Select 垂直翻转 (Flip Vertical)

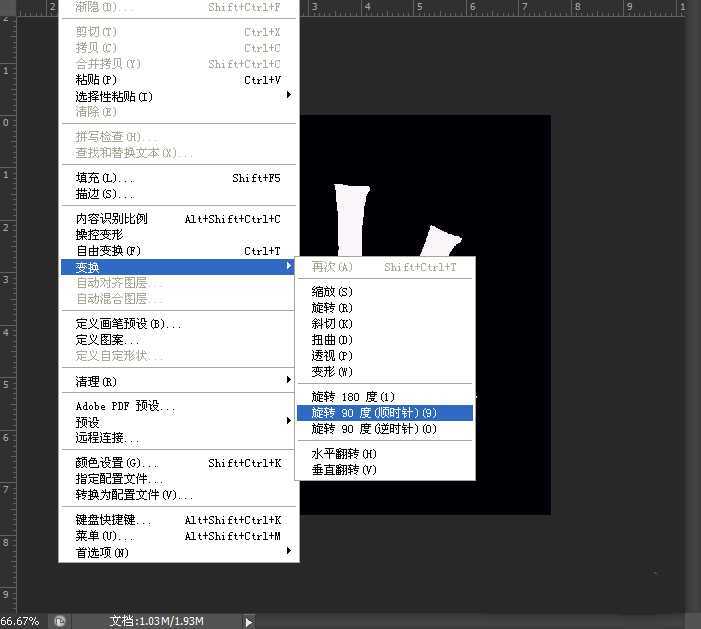point(344,470)
